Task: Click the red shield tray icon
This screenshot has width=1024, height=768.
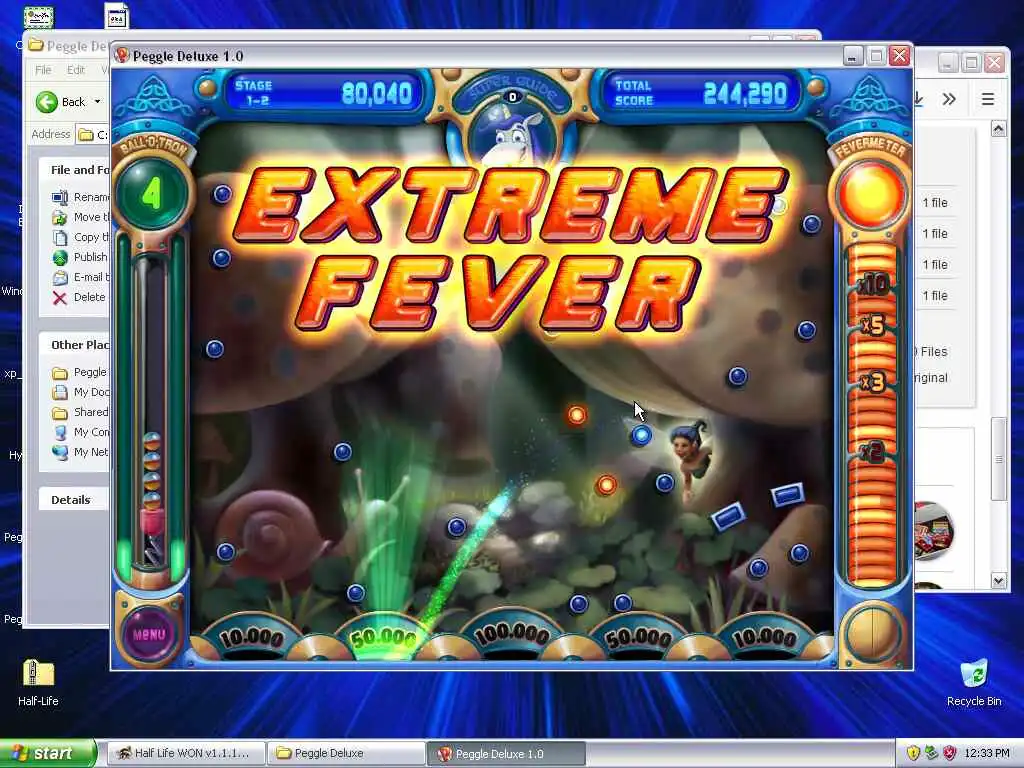Action: [950, 753]
